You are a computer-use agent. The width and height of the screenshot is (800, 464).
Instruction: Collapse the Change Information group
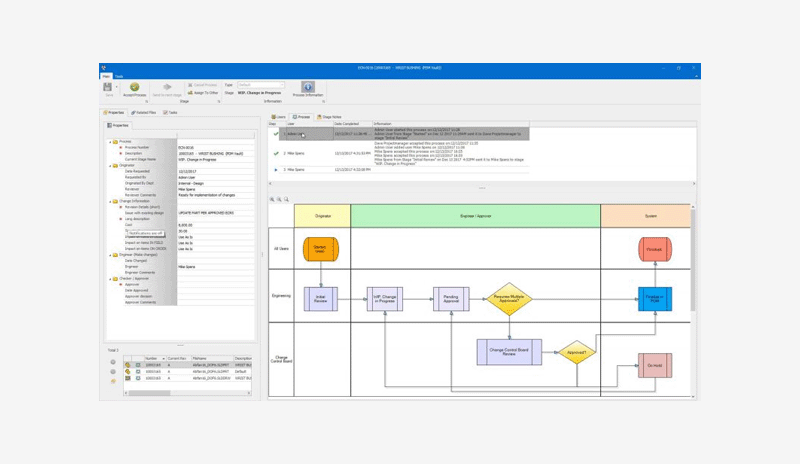tap(111, 201)
